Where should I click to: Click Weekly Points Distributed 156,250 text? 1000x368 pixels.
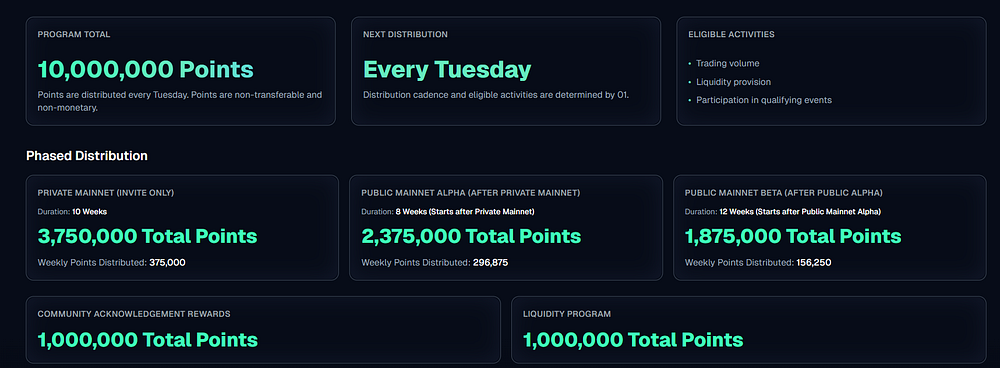pos(758,262)
